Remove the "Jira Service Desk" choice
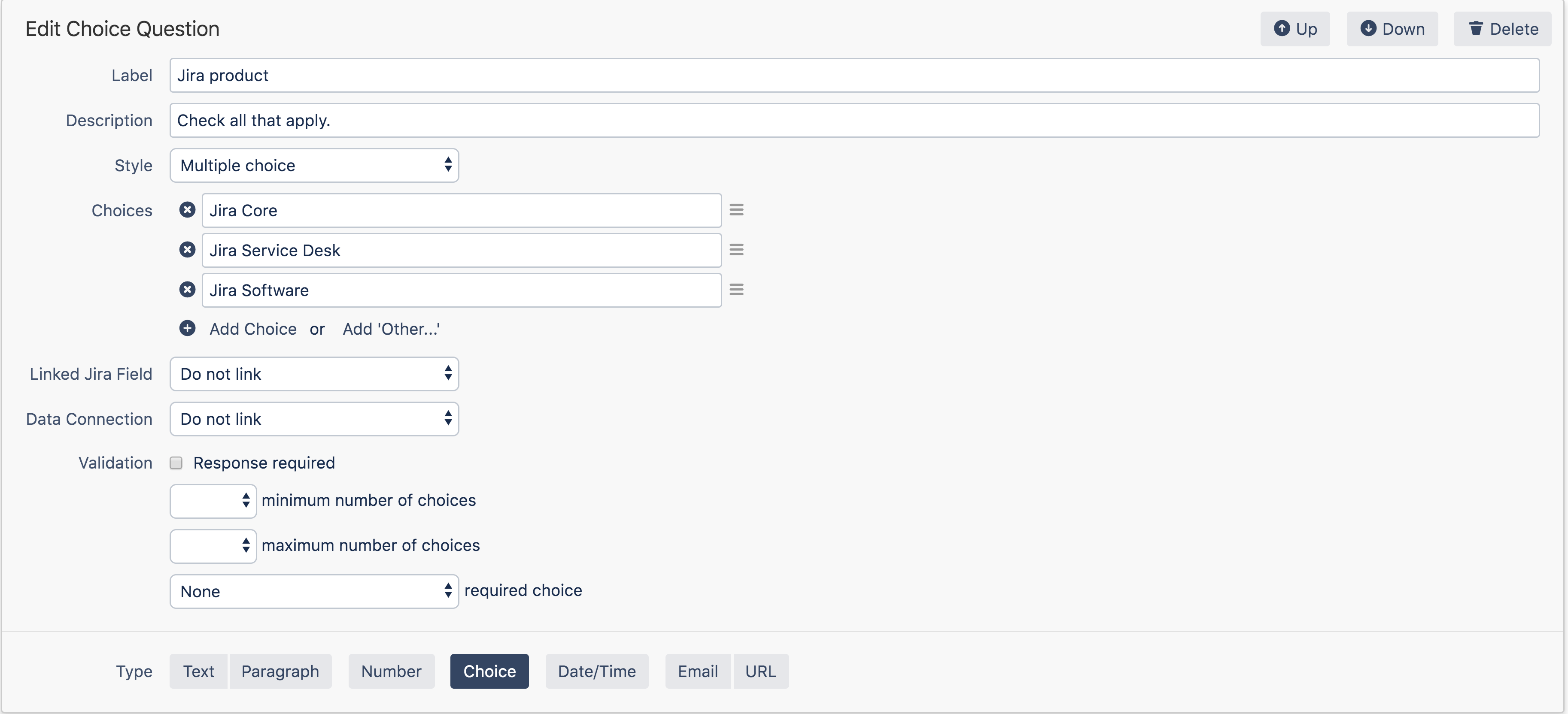 187,249
